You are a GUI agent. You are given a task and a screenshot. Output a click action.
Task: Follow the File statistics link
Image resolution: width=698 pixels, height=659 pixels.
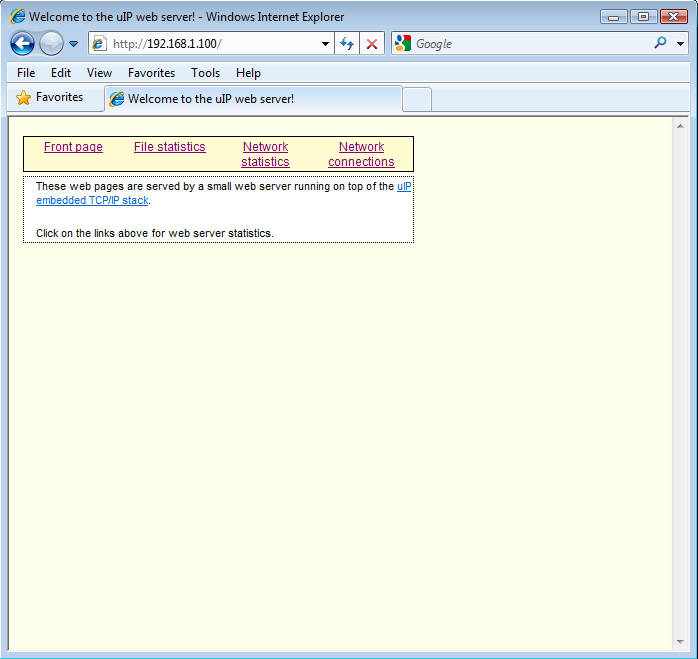coord(169,147)
